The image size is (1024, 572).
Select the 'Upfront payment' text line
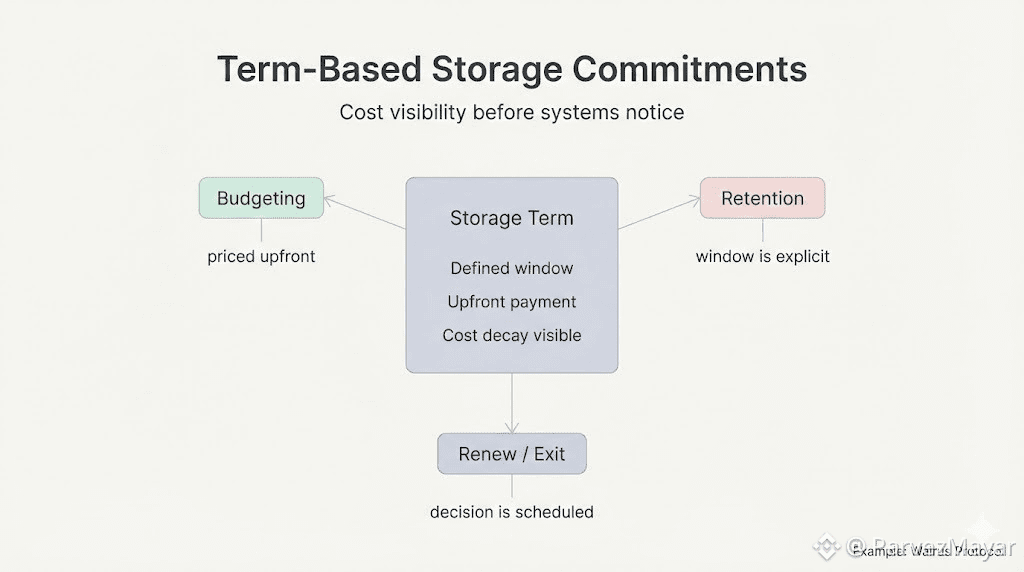[512, 302]
